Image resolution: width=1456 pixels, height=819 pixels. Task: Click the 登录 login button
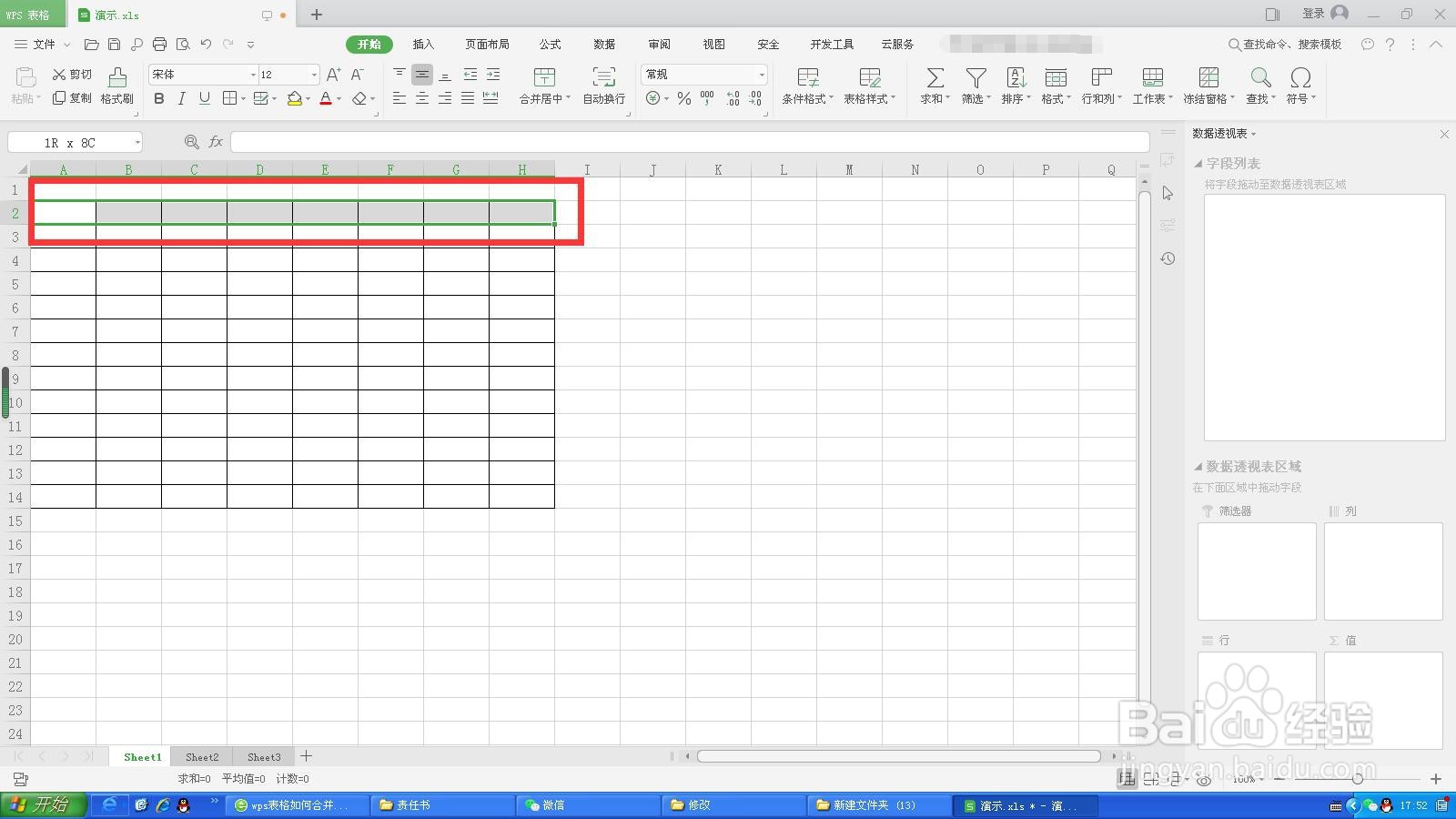tap(1325, 14)
